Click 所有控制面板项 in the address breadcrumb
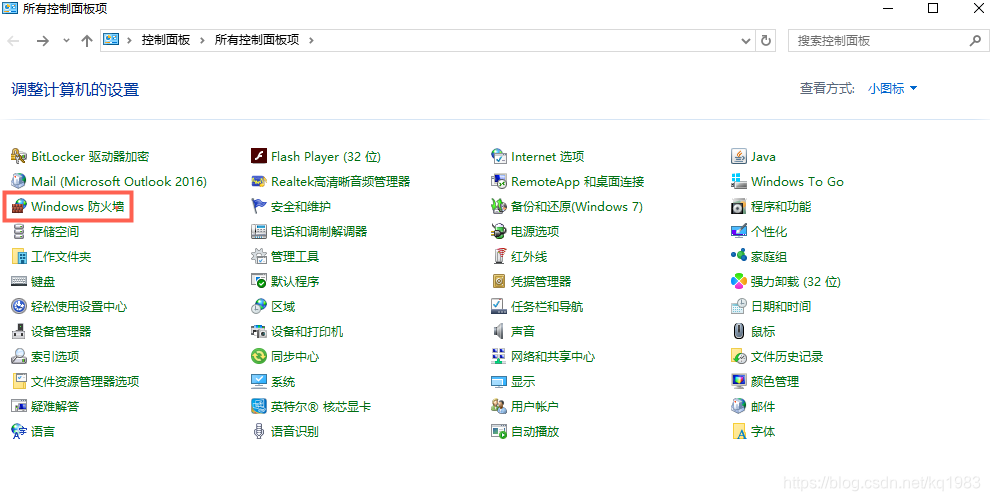 (256, 40)
